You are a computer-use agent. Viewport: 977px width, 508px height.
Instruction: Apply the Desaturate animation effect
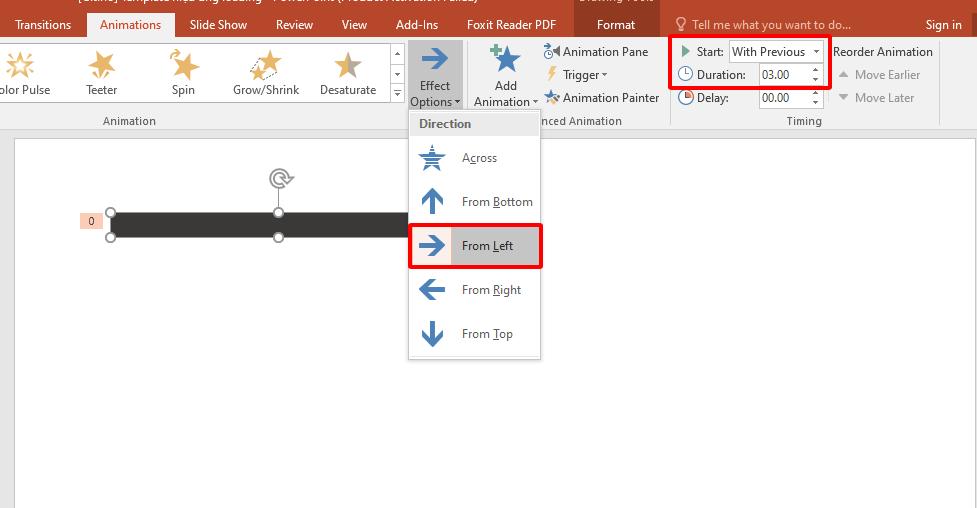348,73
